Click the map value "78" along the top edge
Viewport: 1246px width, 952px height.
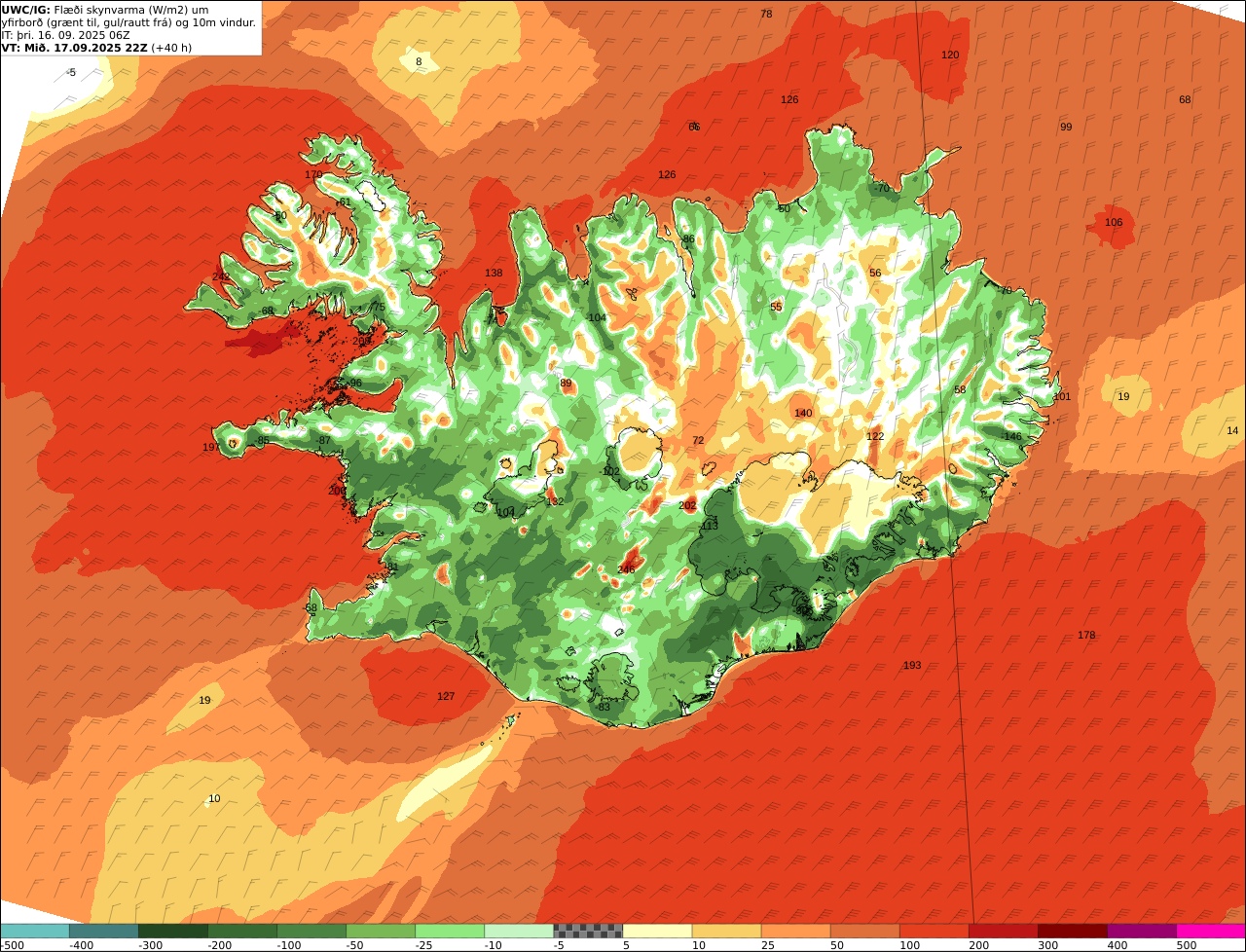[x=766, y=14]
